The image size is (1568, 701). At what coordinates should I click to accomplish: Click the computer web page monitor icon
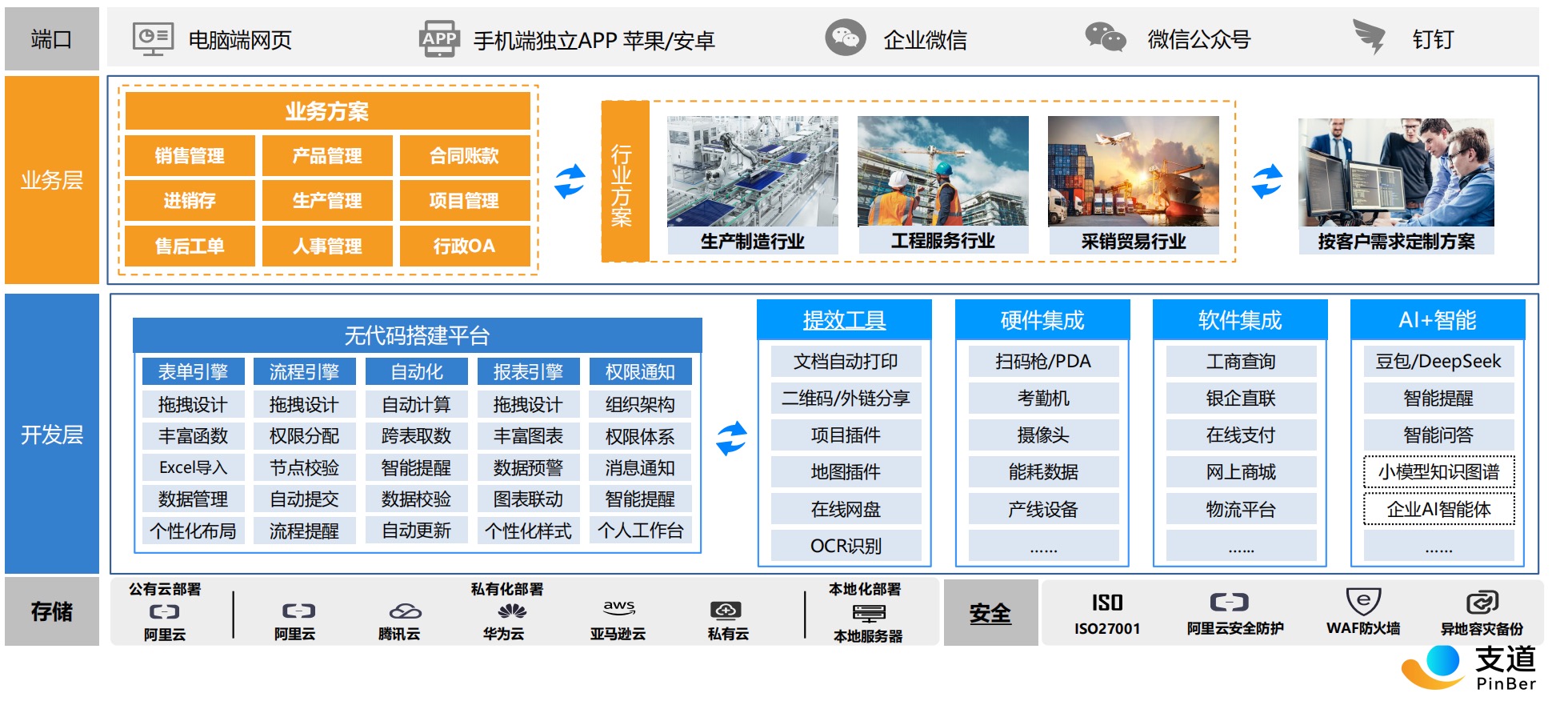pyautogui.click(x=153, y=38)
